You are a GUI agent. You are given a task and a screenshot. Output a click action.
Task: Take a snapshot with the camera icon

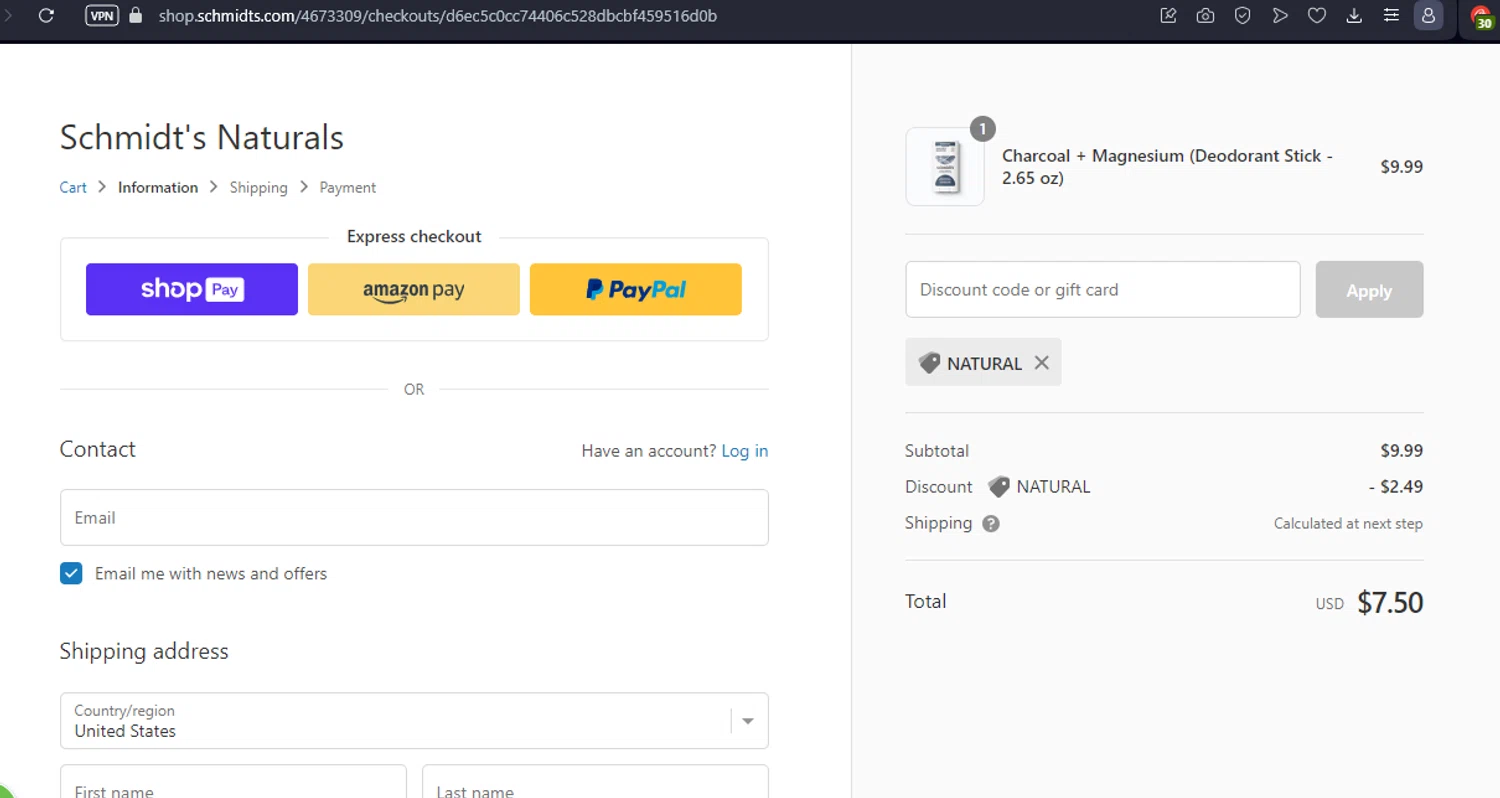(x=1205, y=16)
